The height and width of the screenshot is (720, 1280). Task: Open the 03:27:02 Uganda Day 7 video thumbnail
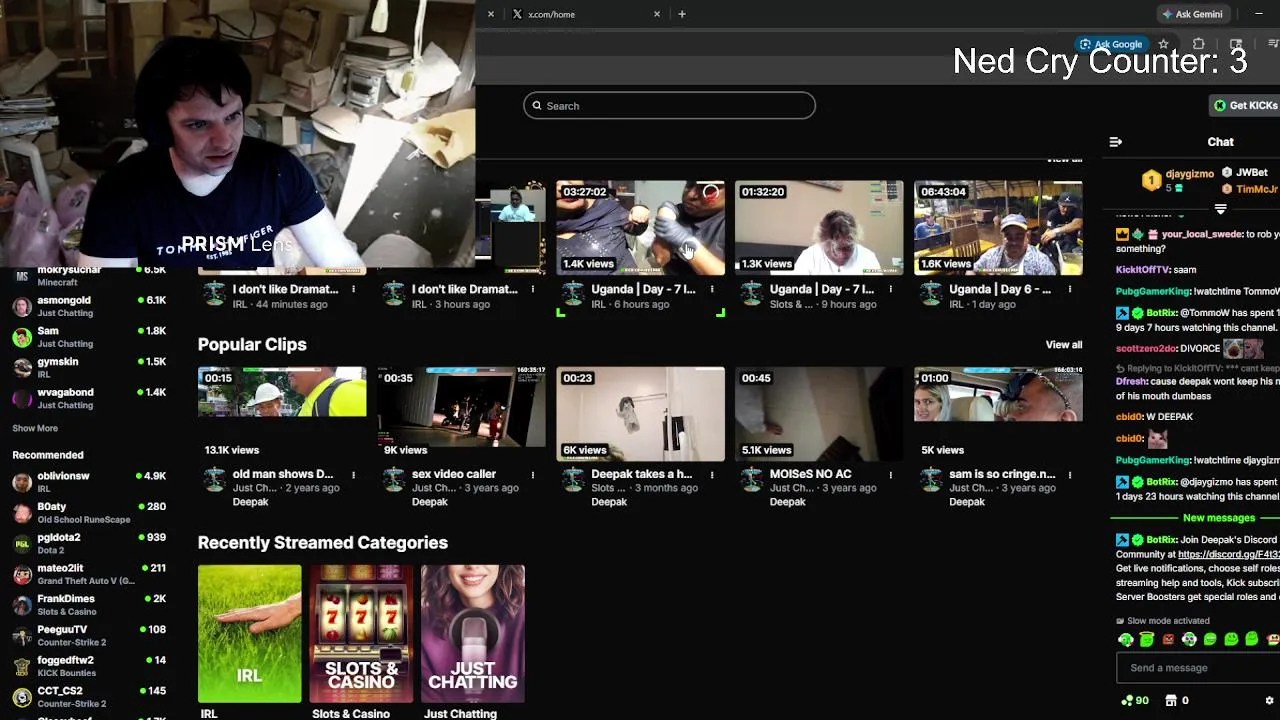(640, 227)
